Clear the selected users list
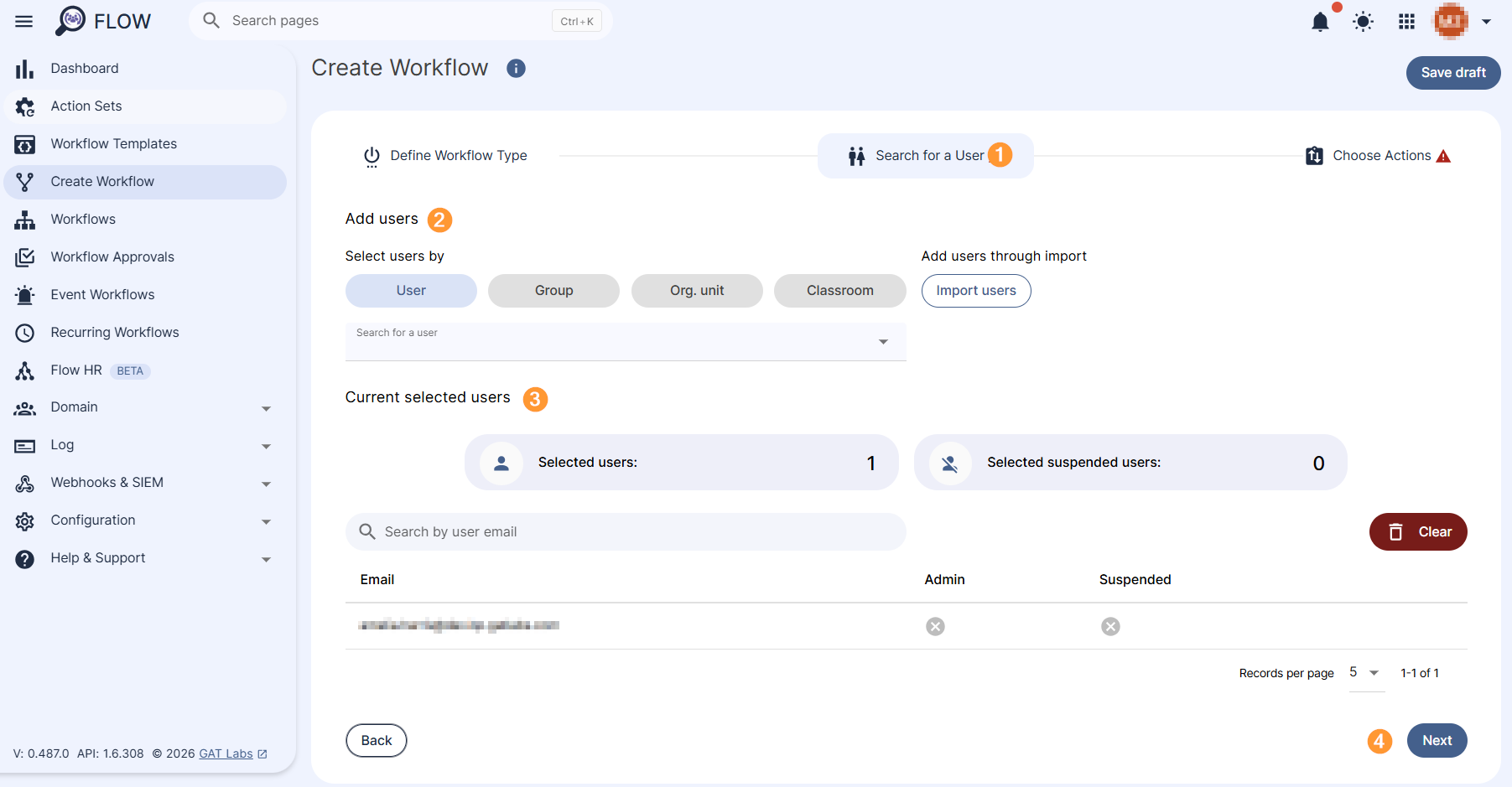 1418,532
